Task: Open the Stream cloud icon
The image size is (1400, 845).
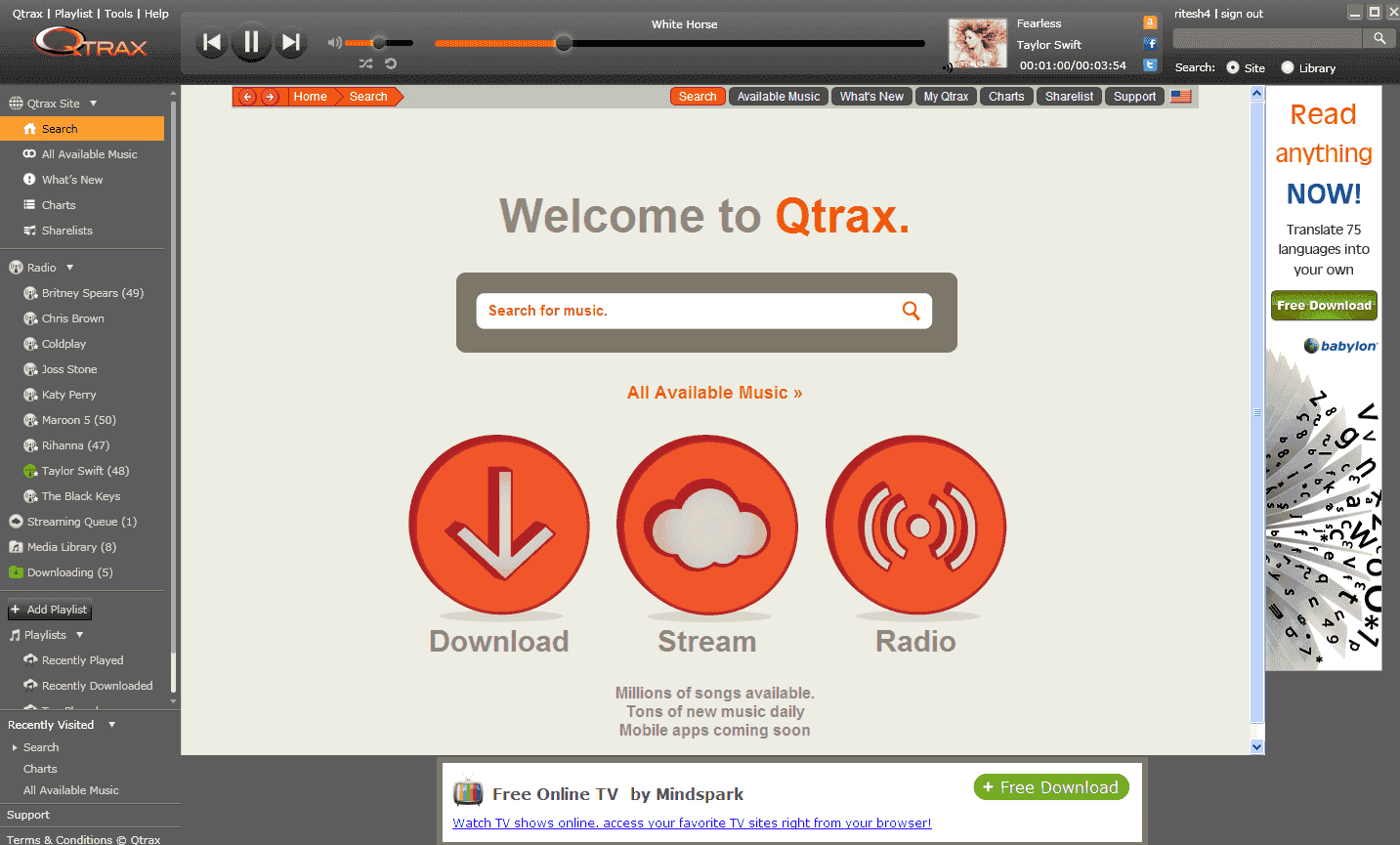Action: point(706,526)
